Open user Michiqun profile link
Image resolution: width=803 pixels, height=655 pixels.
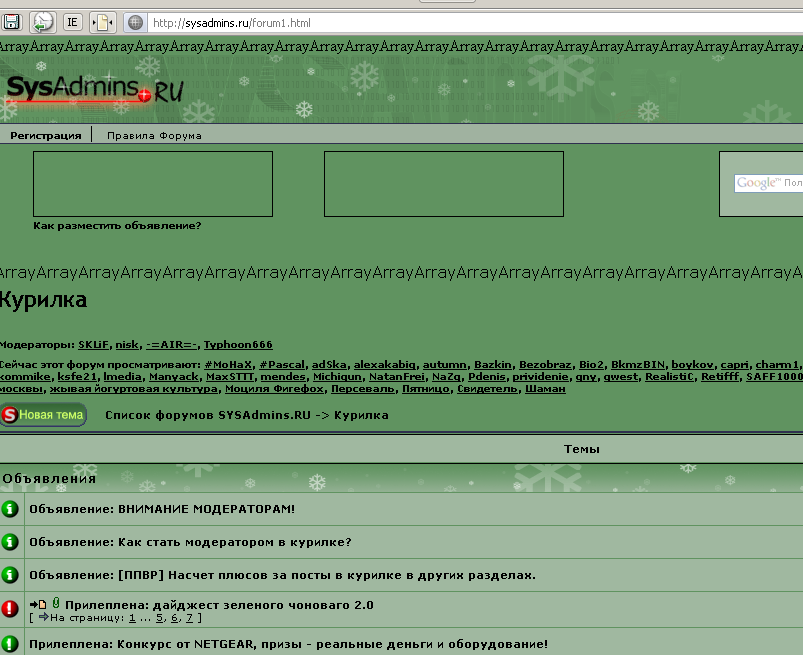pos(337,377)
